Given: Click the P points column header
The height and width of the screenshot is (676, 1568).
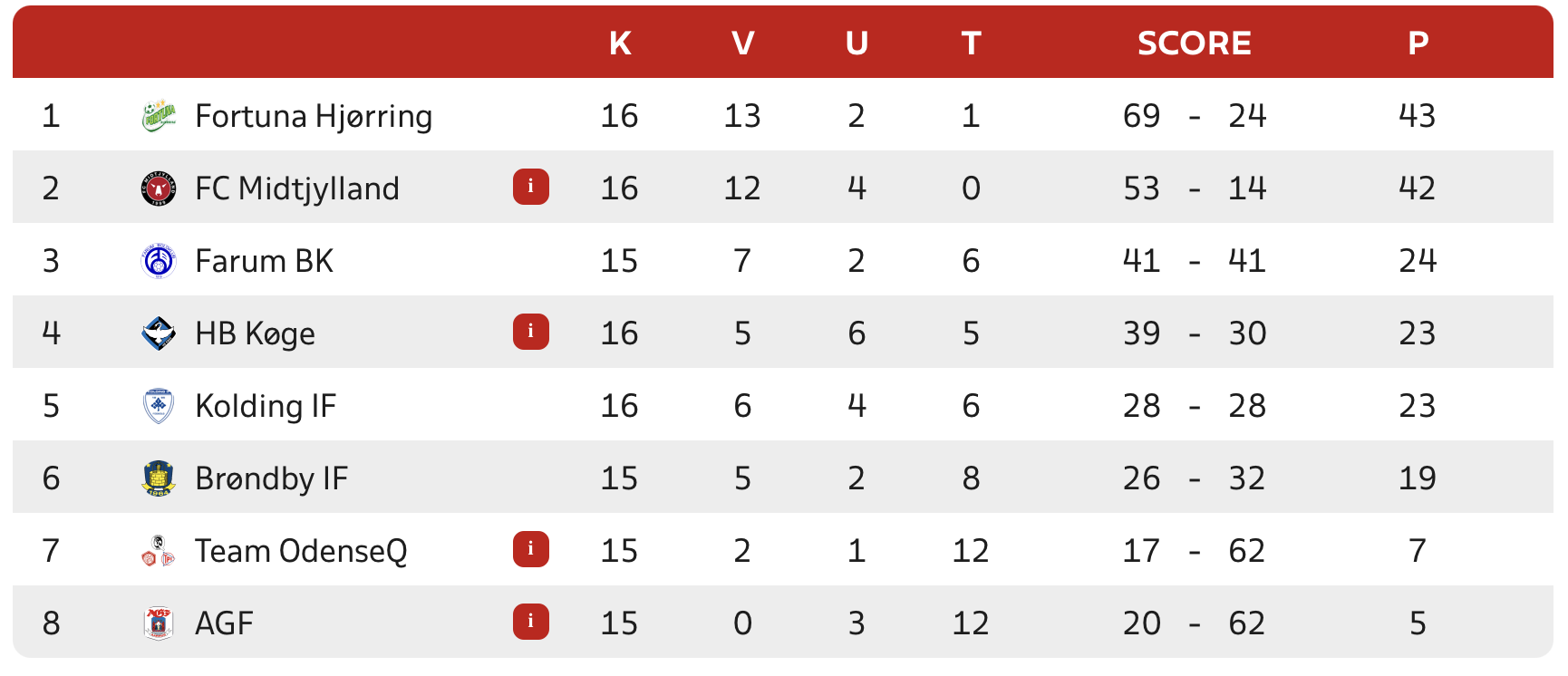Looking at the screenshot, I should click(x=1418, y=43).
